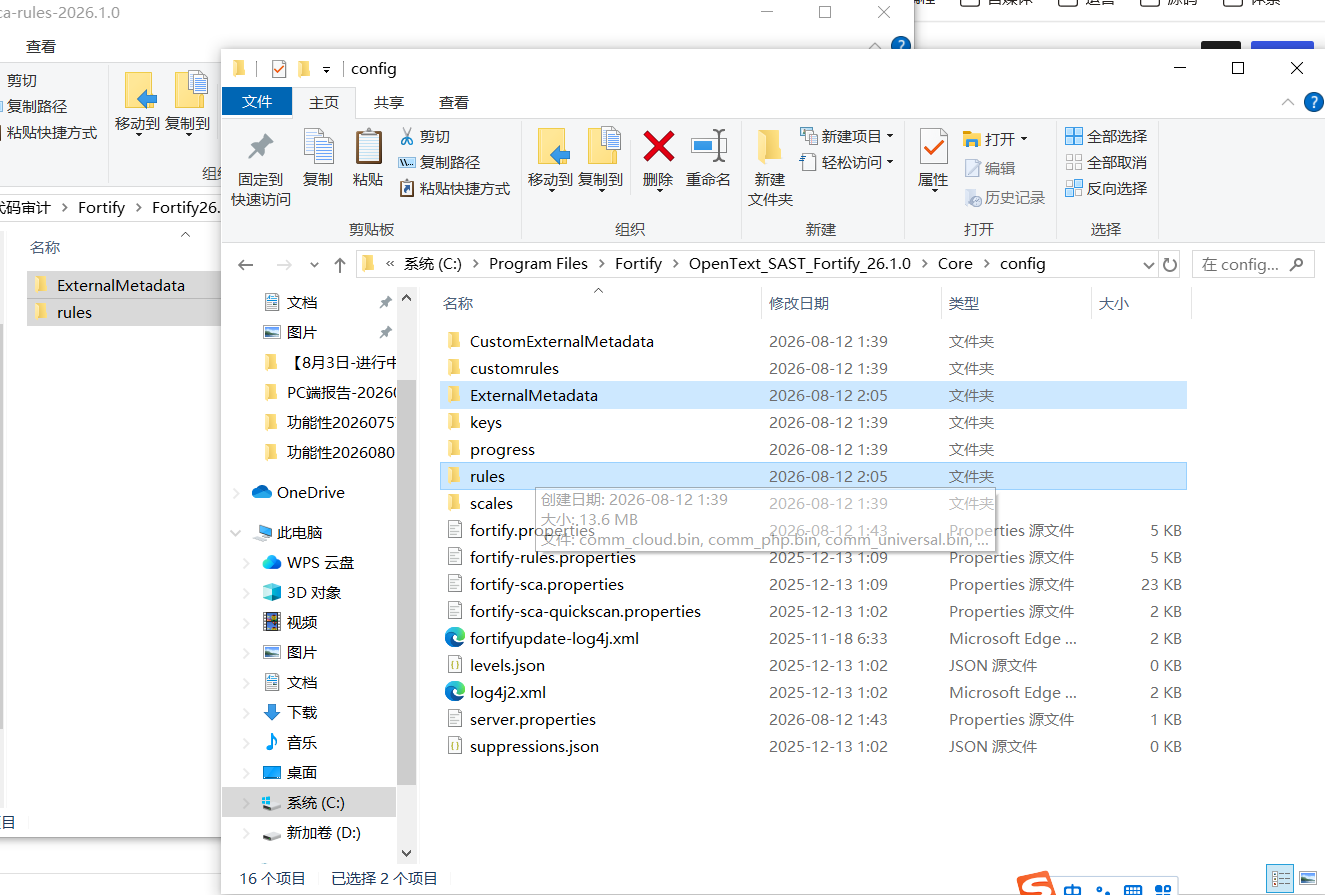Create a new folder with 新建文件夹
The width and height of the screenshot is (1325, 895).
click(x=770, y=168)
